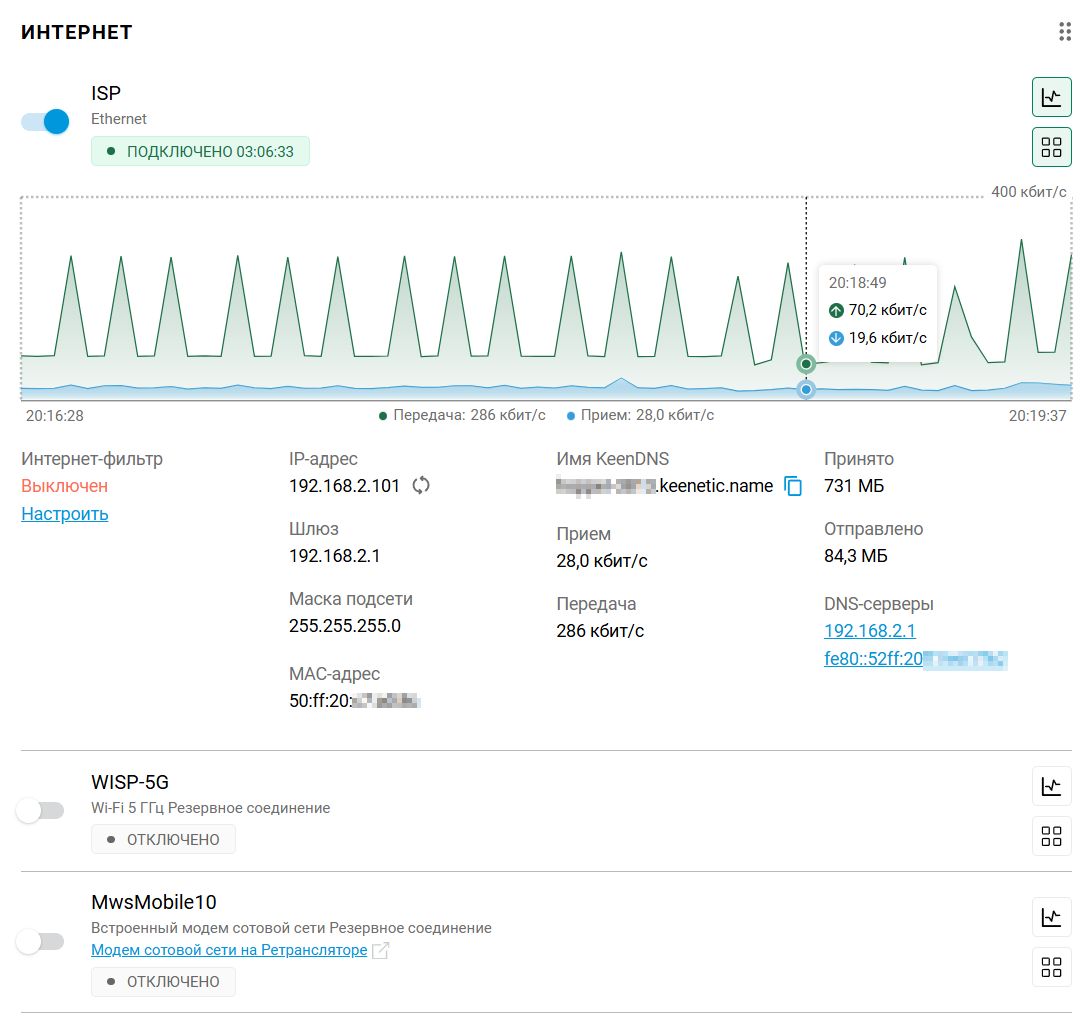Copy the KeenDNS name to clipboard
The height and width of the screenshot is (1021, 1090).
793,487
